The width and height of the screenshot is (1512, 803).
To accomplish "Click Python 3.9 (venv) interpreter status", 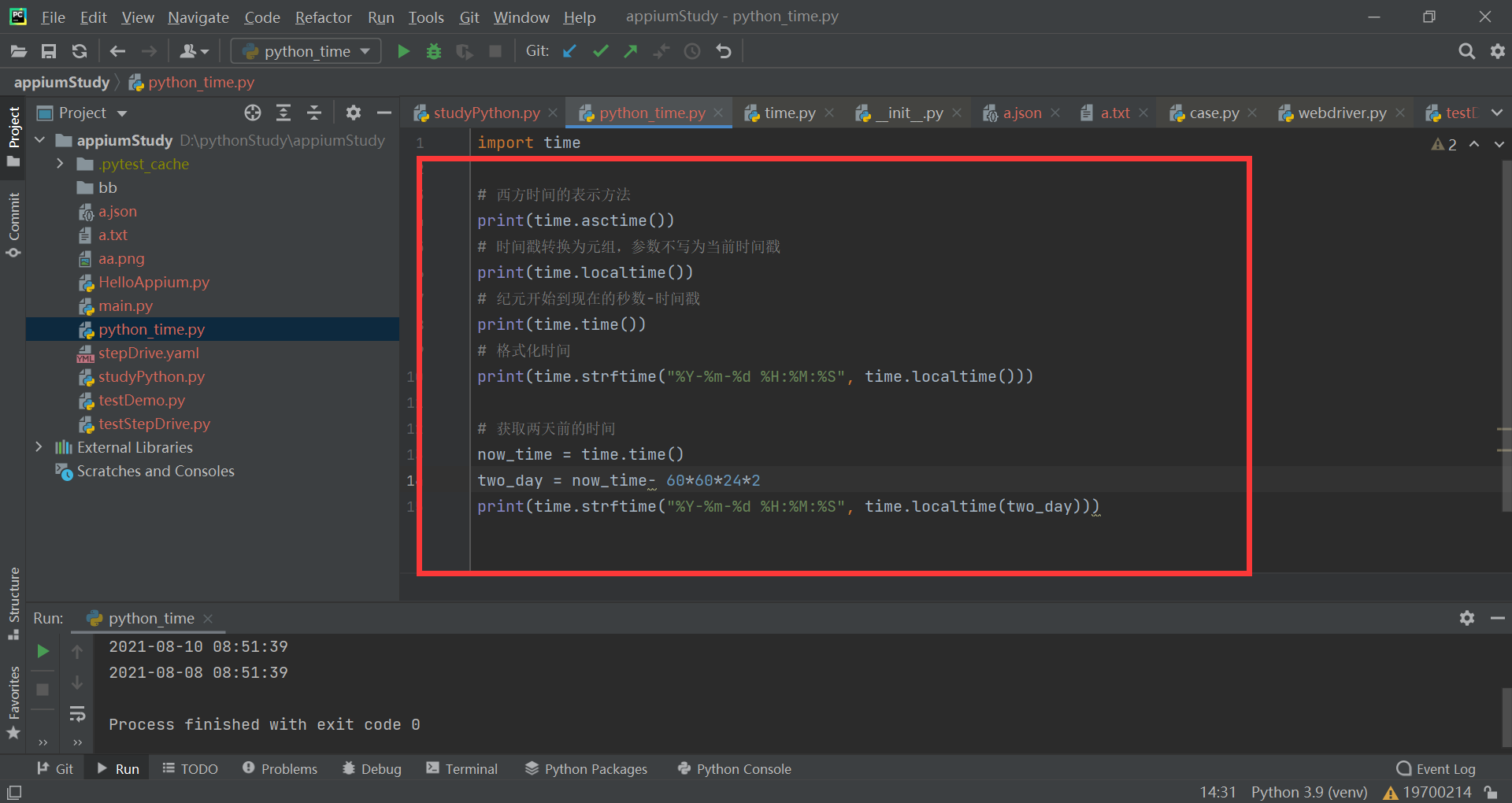I will tap(1309, 792).
